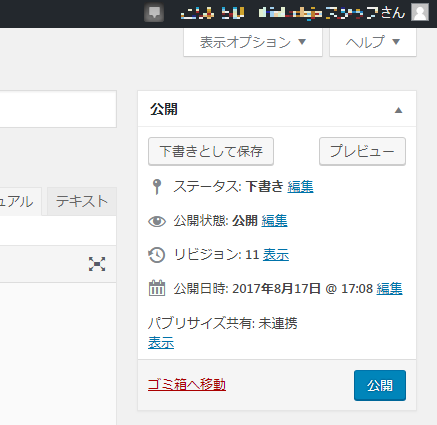Open the 表示オプション dropdown
Viewport: 437px width, 425px height.
click(x=253, y=42)
